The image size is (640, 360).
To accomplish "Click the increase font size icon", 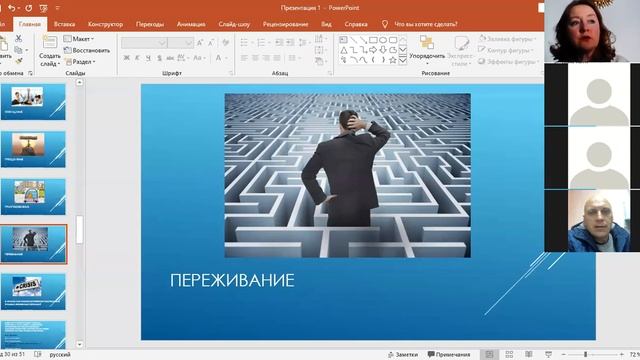I will [x=200, y=42].
